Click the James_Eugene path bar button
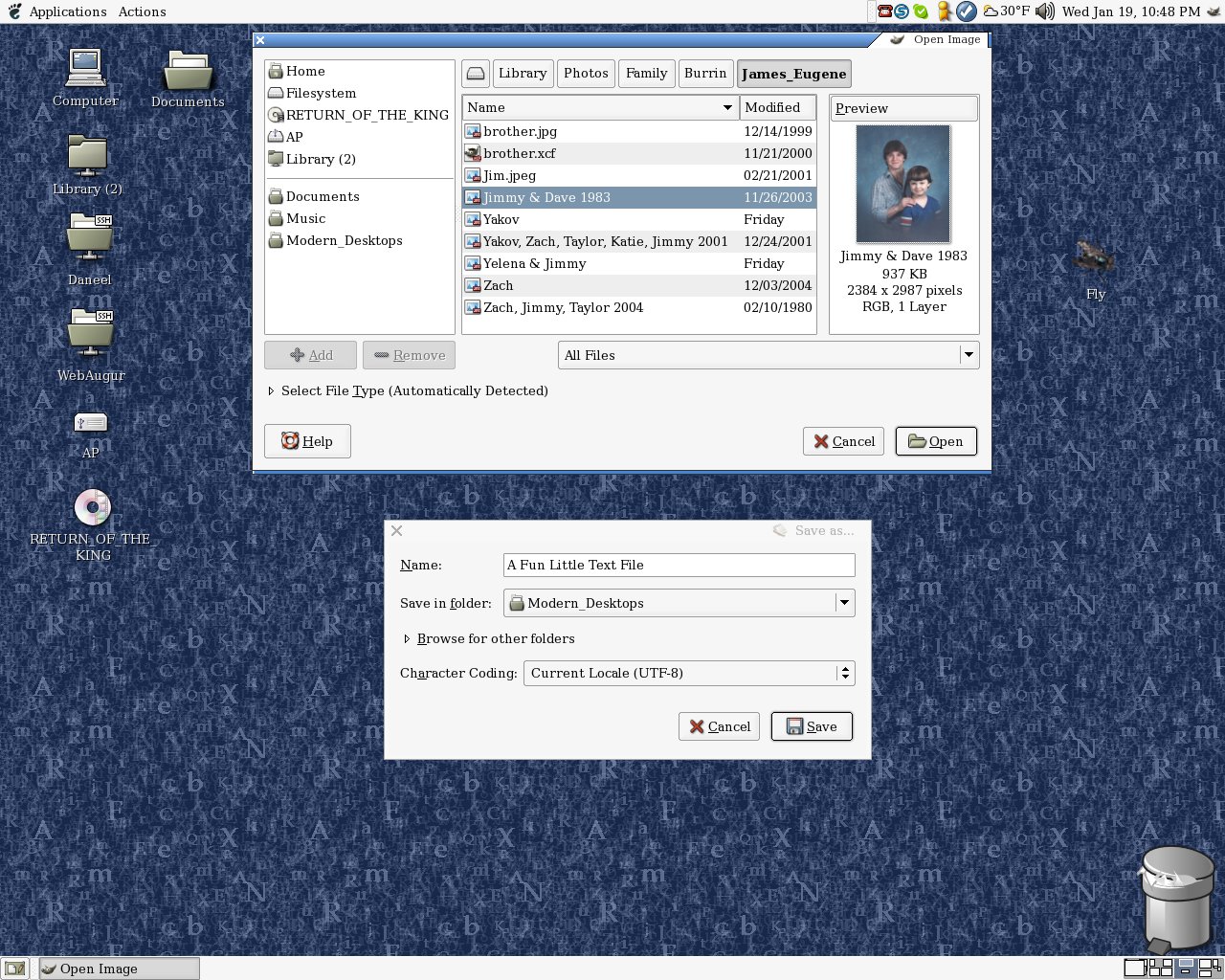1225x980 pixels. (793, 74)
